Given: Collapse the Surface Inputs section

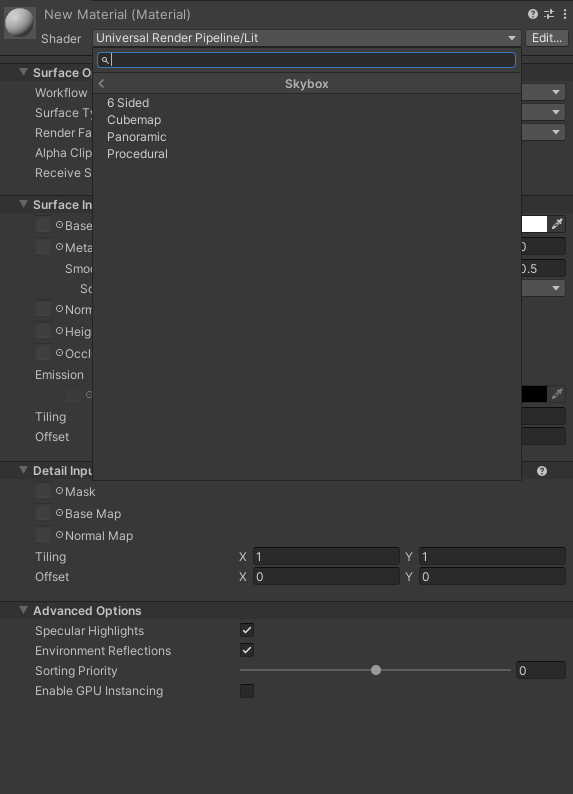Looking at the screenshot, I should coord(23,205).
